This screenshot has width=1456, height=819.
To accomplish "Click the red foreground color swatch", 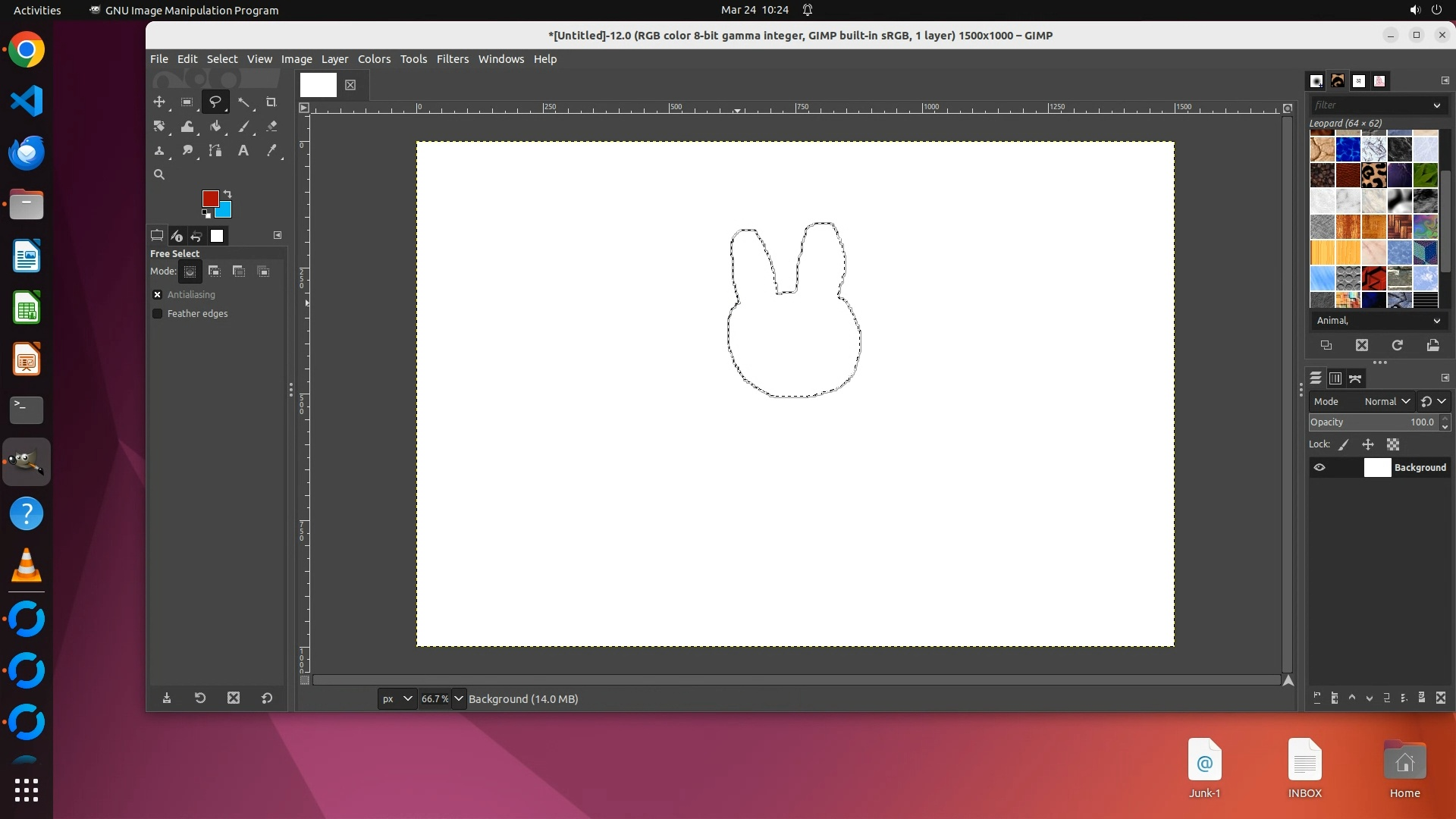I will click(x=210, y=199).
